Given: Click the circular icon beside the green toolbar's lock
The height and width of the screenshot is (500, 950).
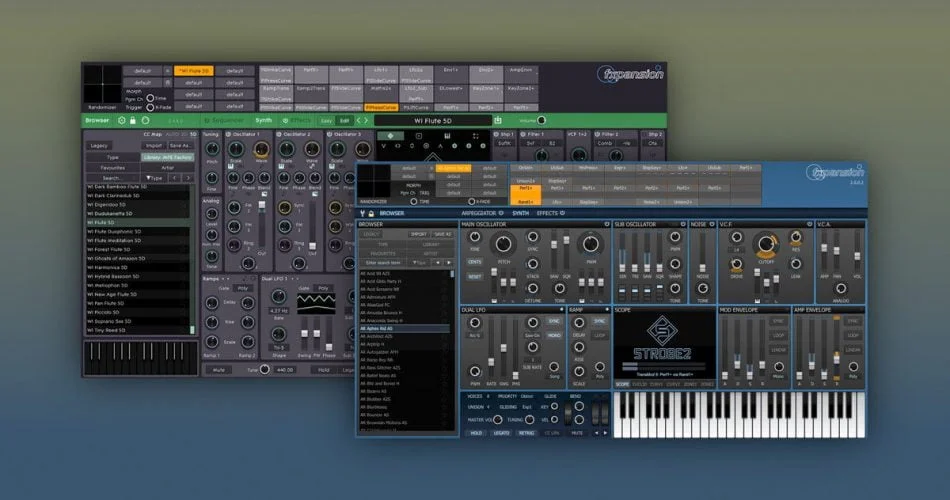Looking at the screenshot, I should tap(145, 121).
